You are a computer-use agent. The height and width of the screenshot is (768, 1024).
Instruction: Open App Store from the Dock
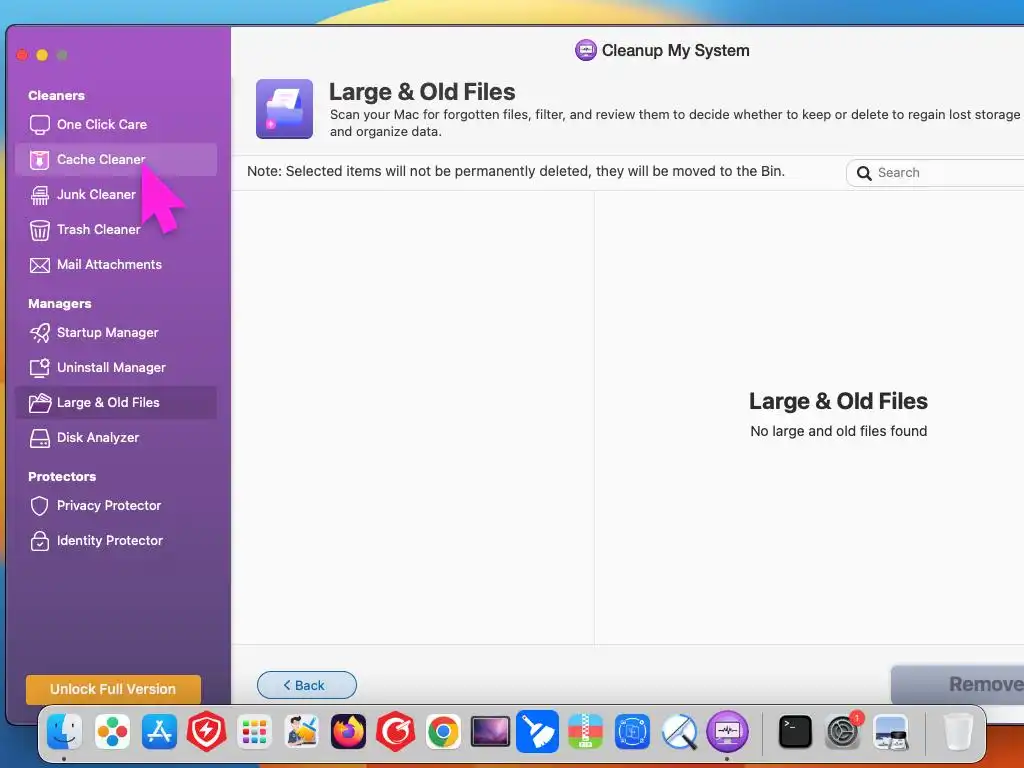tap(159, 732)
